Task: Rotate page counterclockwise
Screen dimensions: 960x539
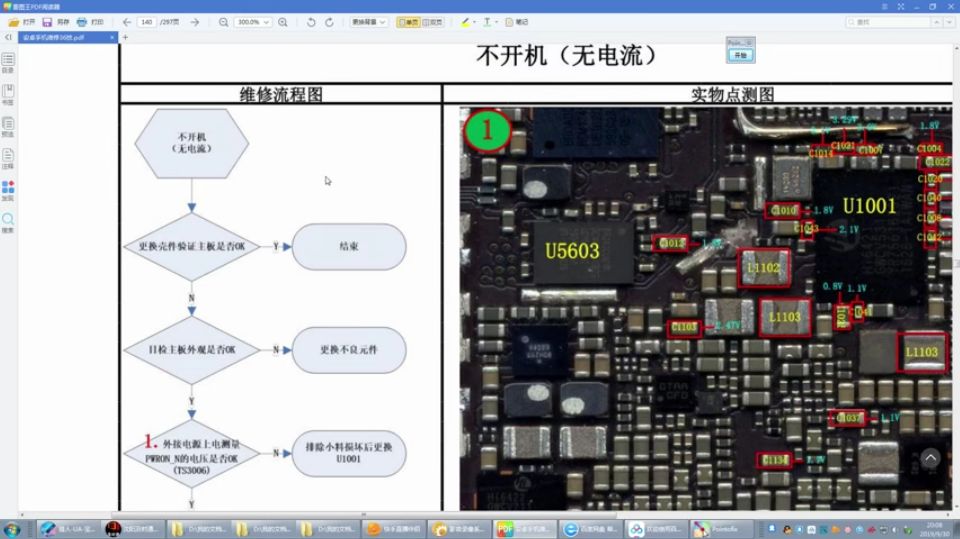Action: pyautogui.click(x=311, y=22)
